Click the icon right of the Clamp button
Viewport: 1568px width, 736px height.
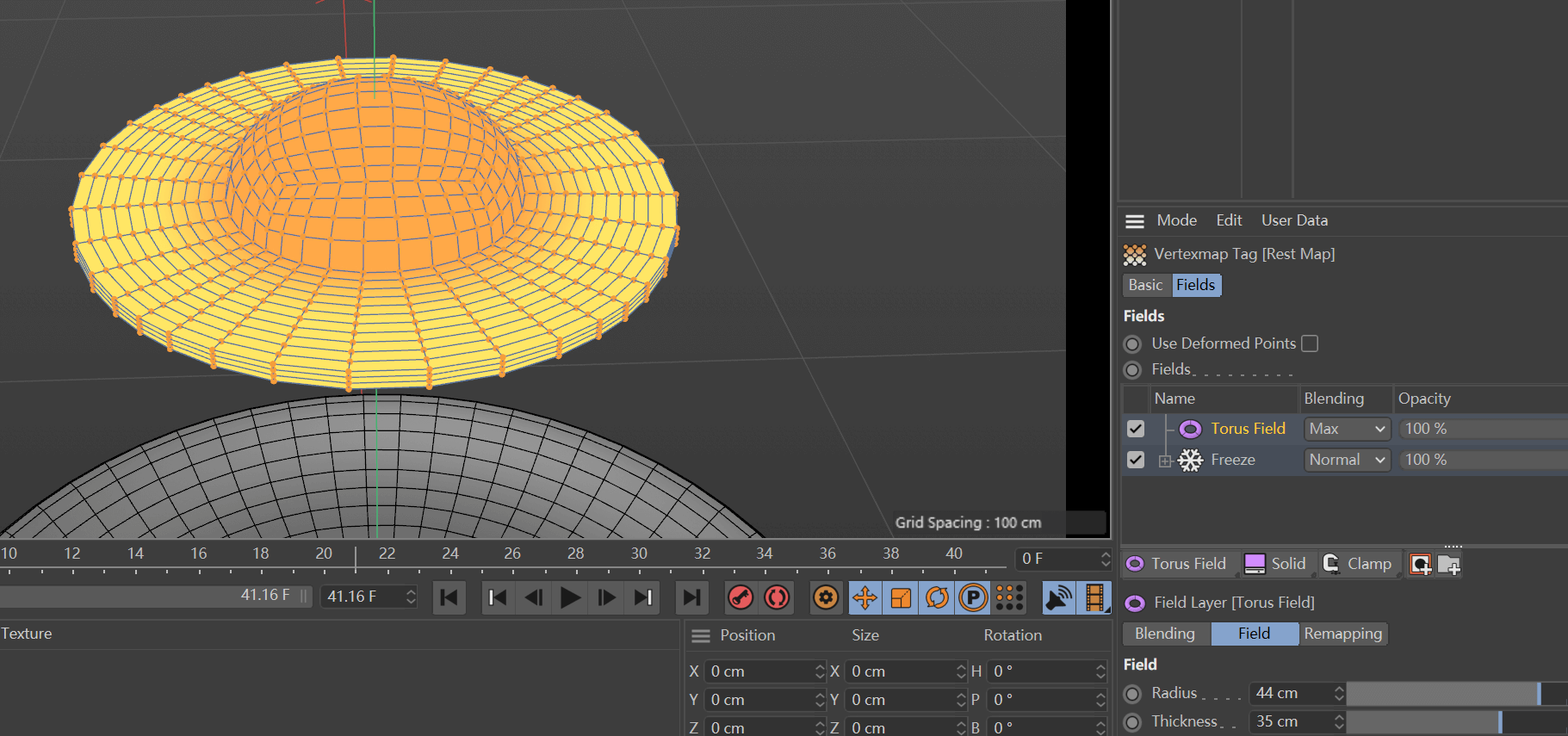pyautogui.click(x=1421, y=565)
